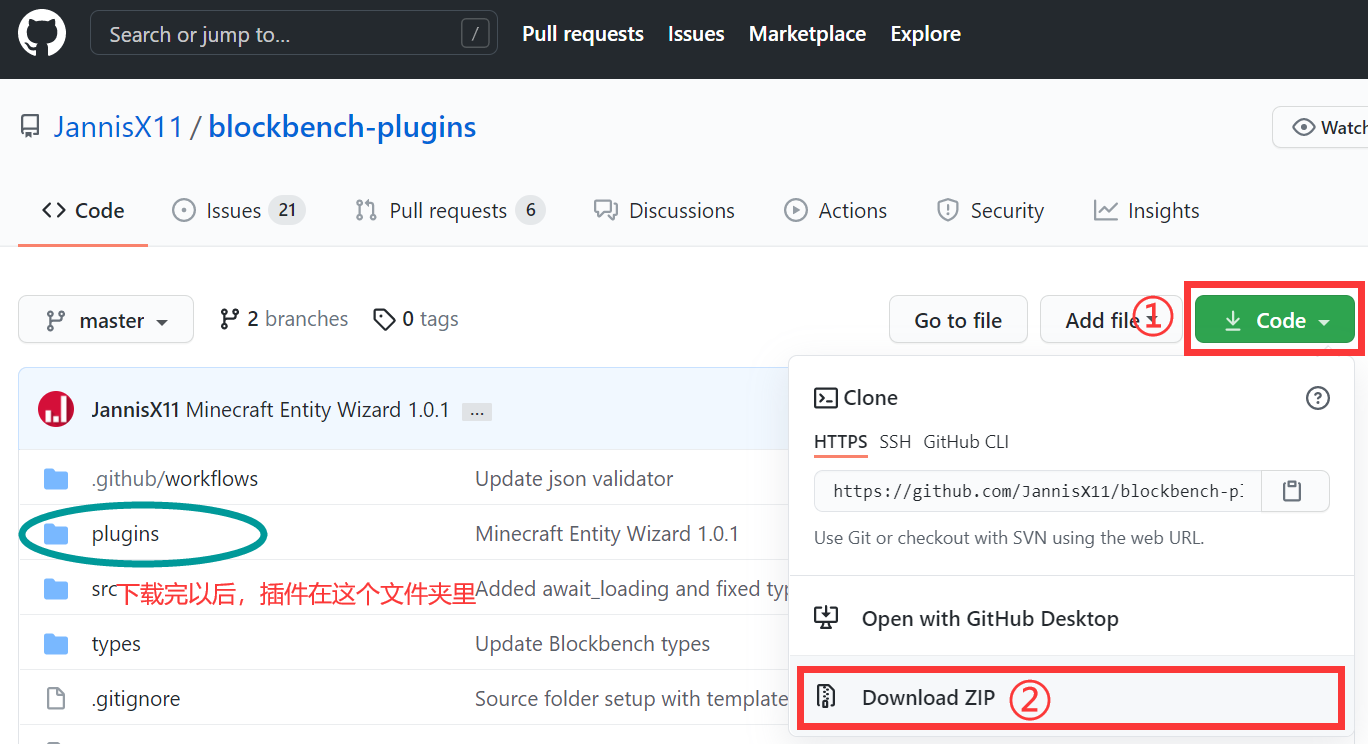The height and width of the screenshot is (744, 1368).
Task: Open the GitHub home logo
Action: pyautogui.click(x=42, y=34)
